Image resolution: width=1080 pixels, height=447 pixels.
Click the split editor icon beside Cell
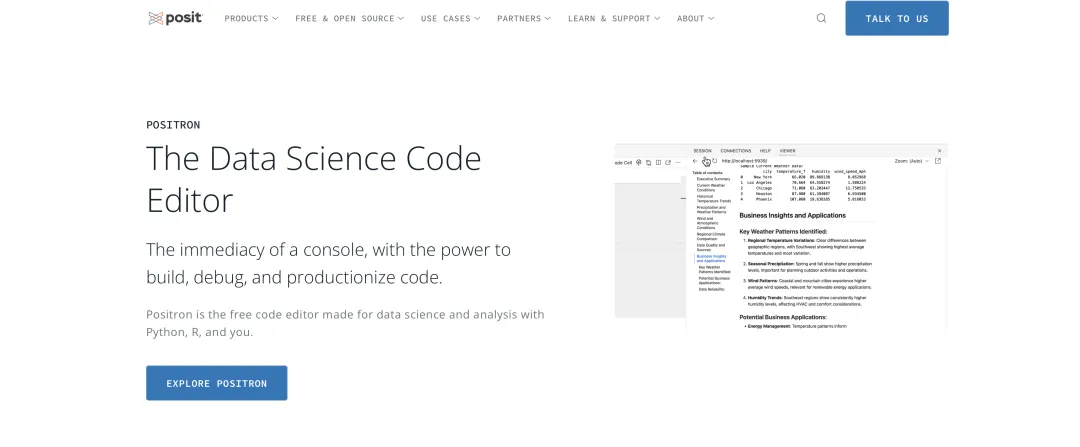(658, 163)
